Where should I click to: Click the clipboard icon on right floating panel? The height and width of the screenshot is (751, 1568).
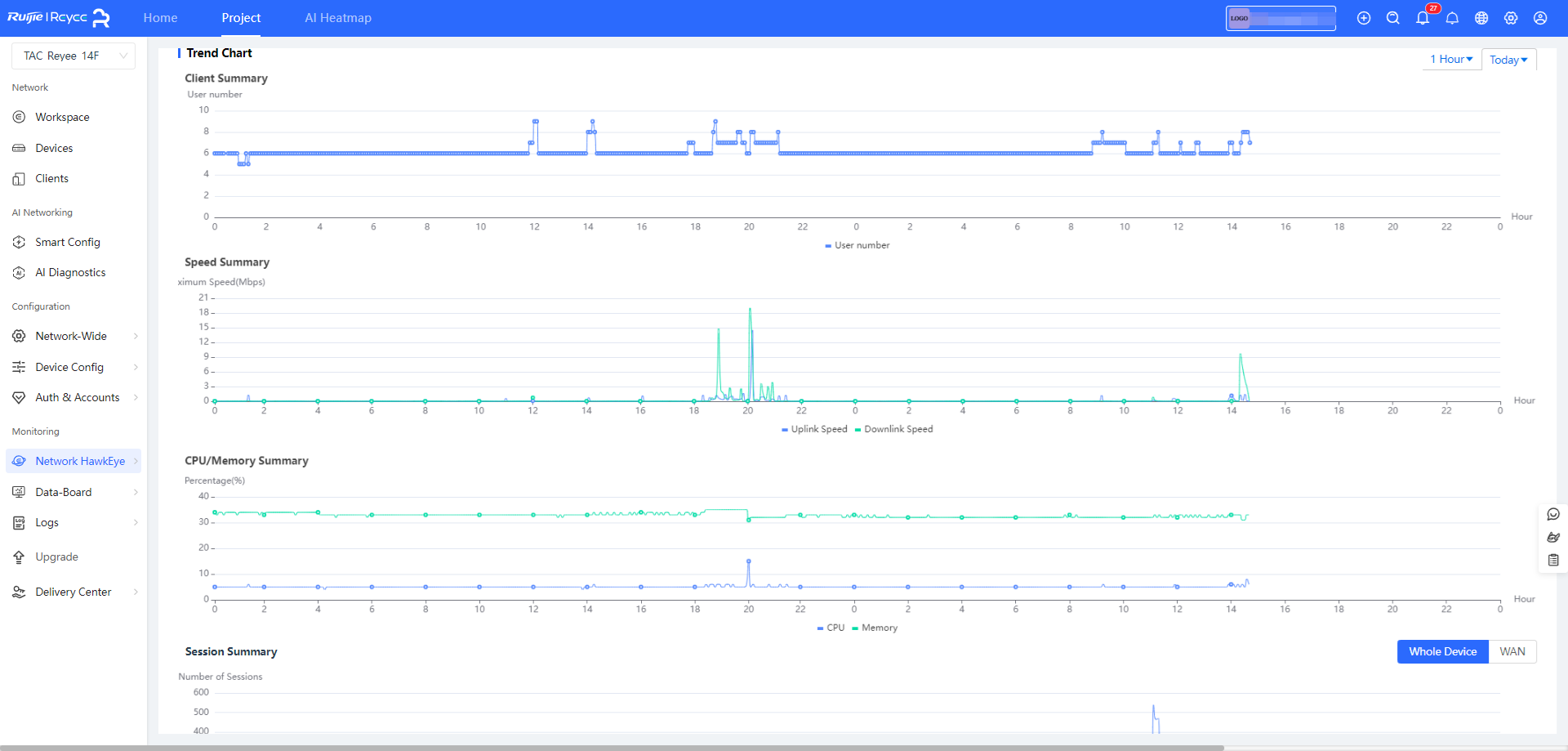(x=1553, y=561)
